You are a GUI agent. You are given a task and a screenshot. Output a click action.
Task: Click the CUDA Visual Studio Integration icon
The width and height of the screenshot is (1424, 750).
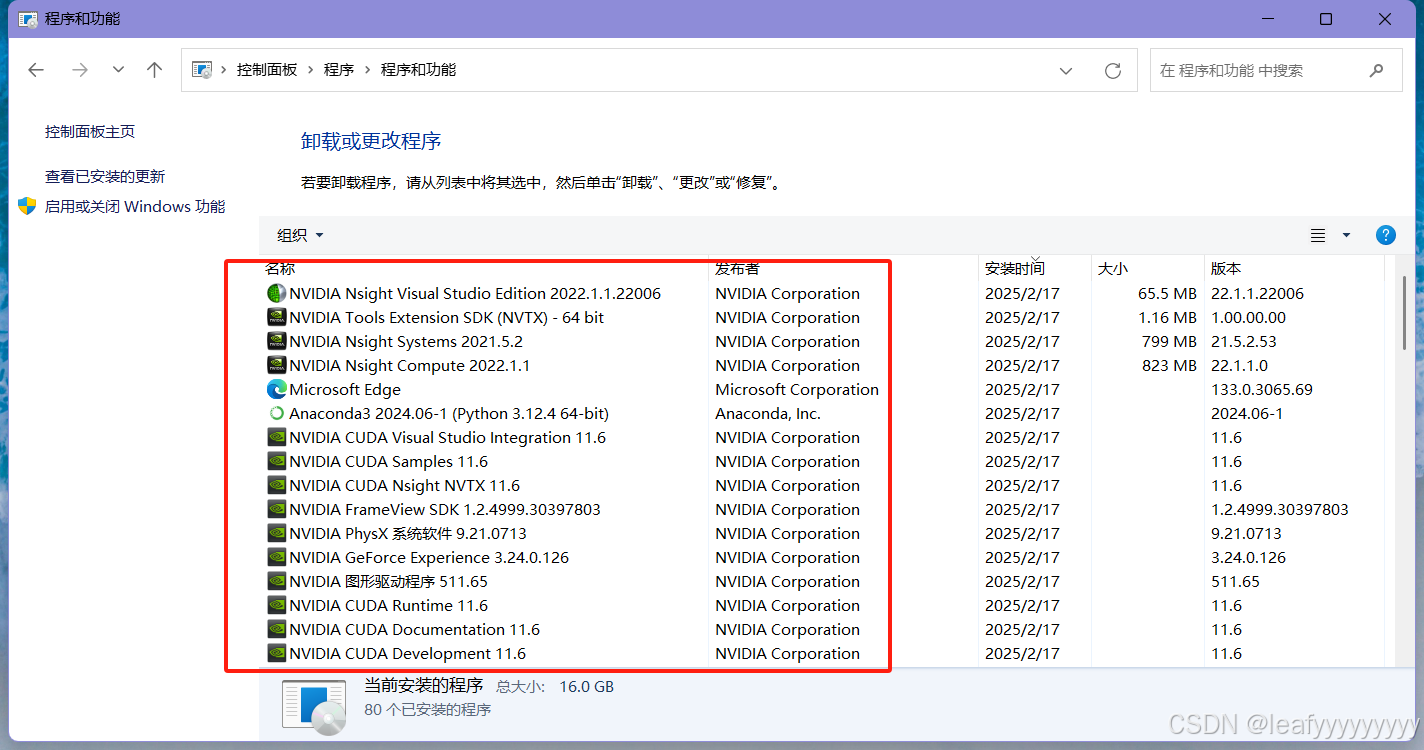tap(277, 437)
